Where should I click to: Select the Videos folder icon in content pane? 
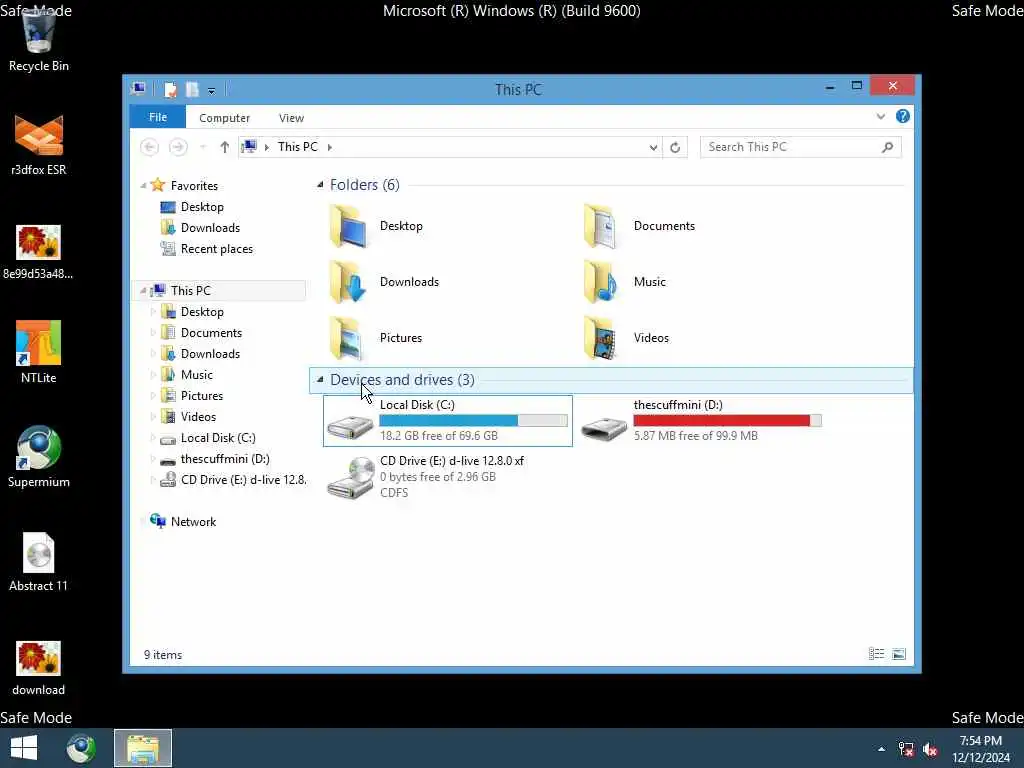point(601,338)
